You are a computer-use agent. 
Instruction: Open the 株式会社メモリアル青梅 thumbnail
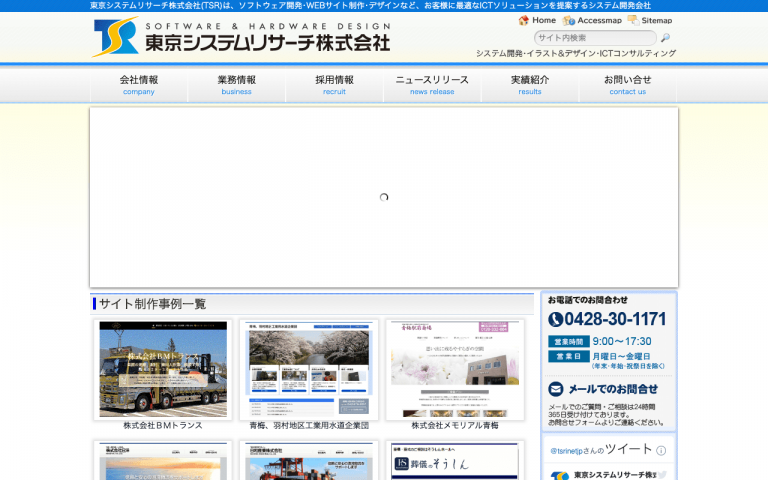pyautogui.click(x=455, y=369)
